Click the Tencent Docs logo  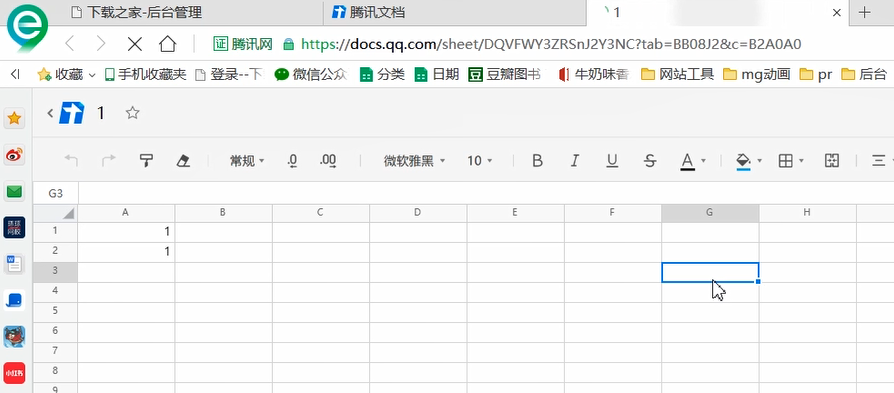pyautogui.click(x=72, y=113)
